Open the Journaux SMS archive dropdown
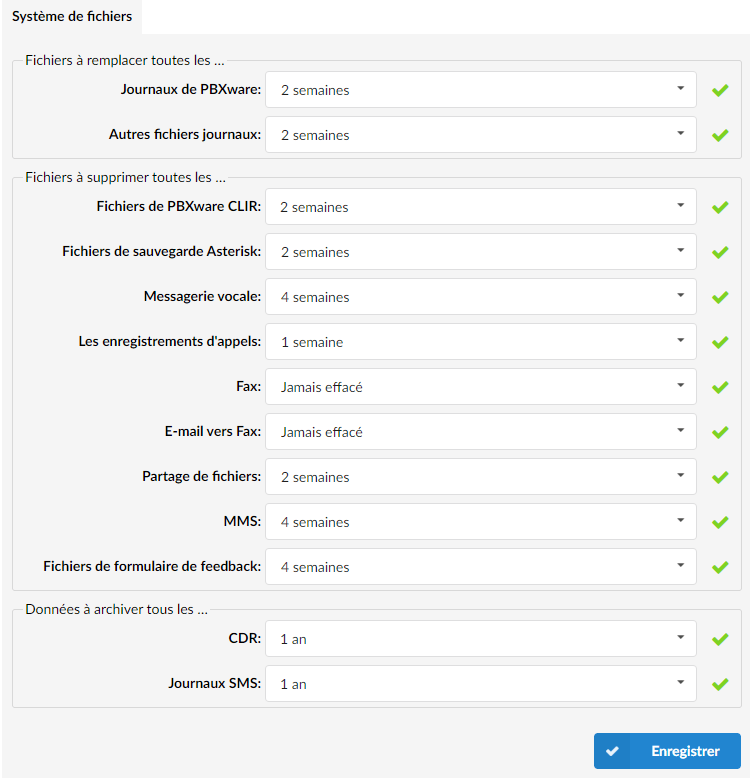 pyautogui.click(x=481, y=684)
